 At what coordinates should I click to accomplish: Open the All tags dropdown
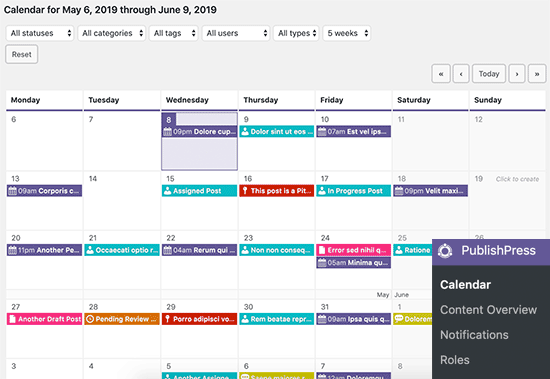174,33
